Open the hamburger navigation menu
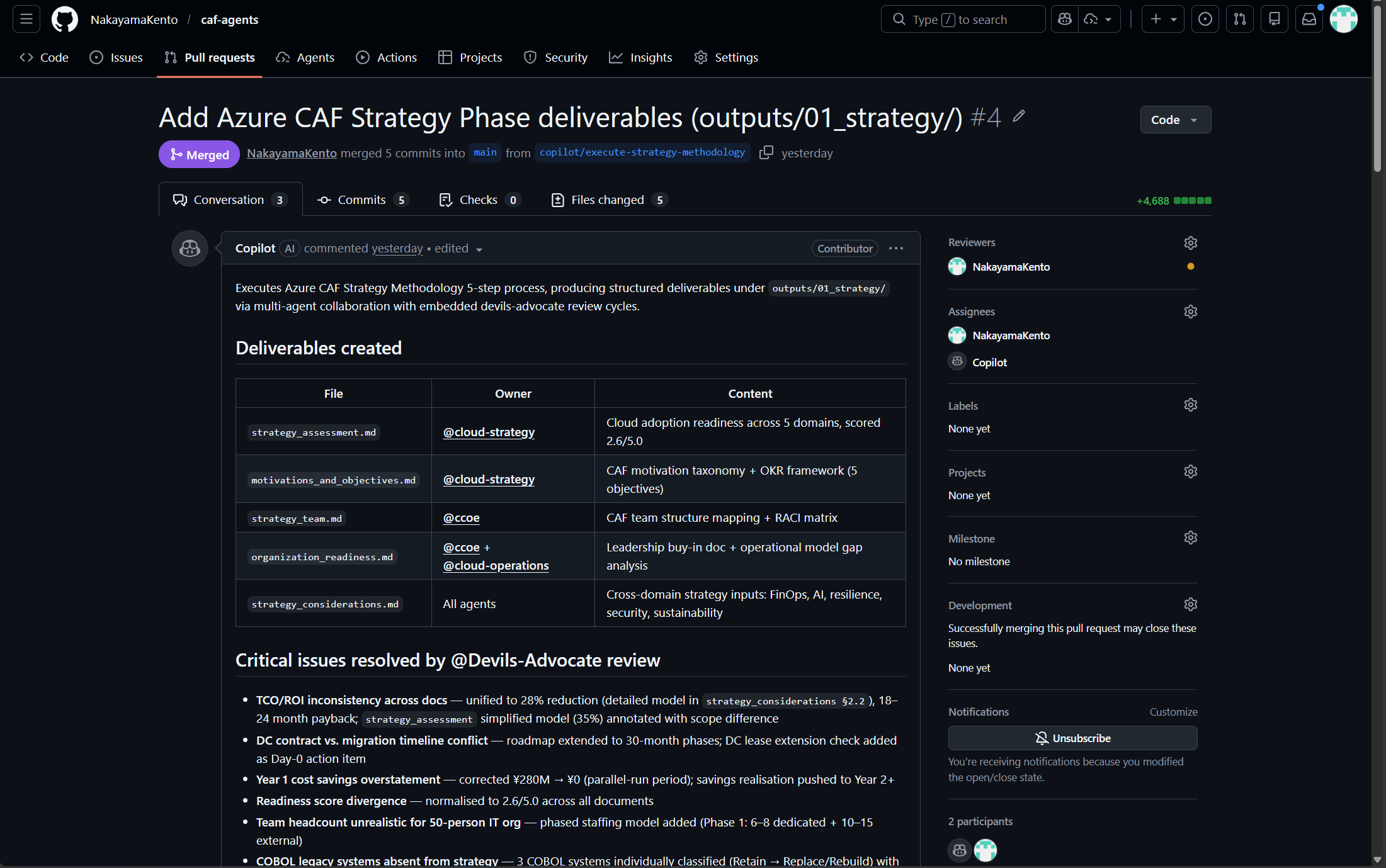This screenshot has height=868, width=1386. coord(26,20)
